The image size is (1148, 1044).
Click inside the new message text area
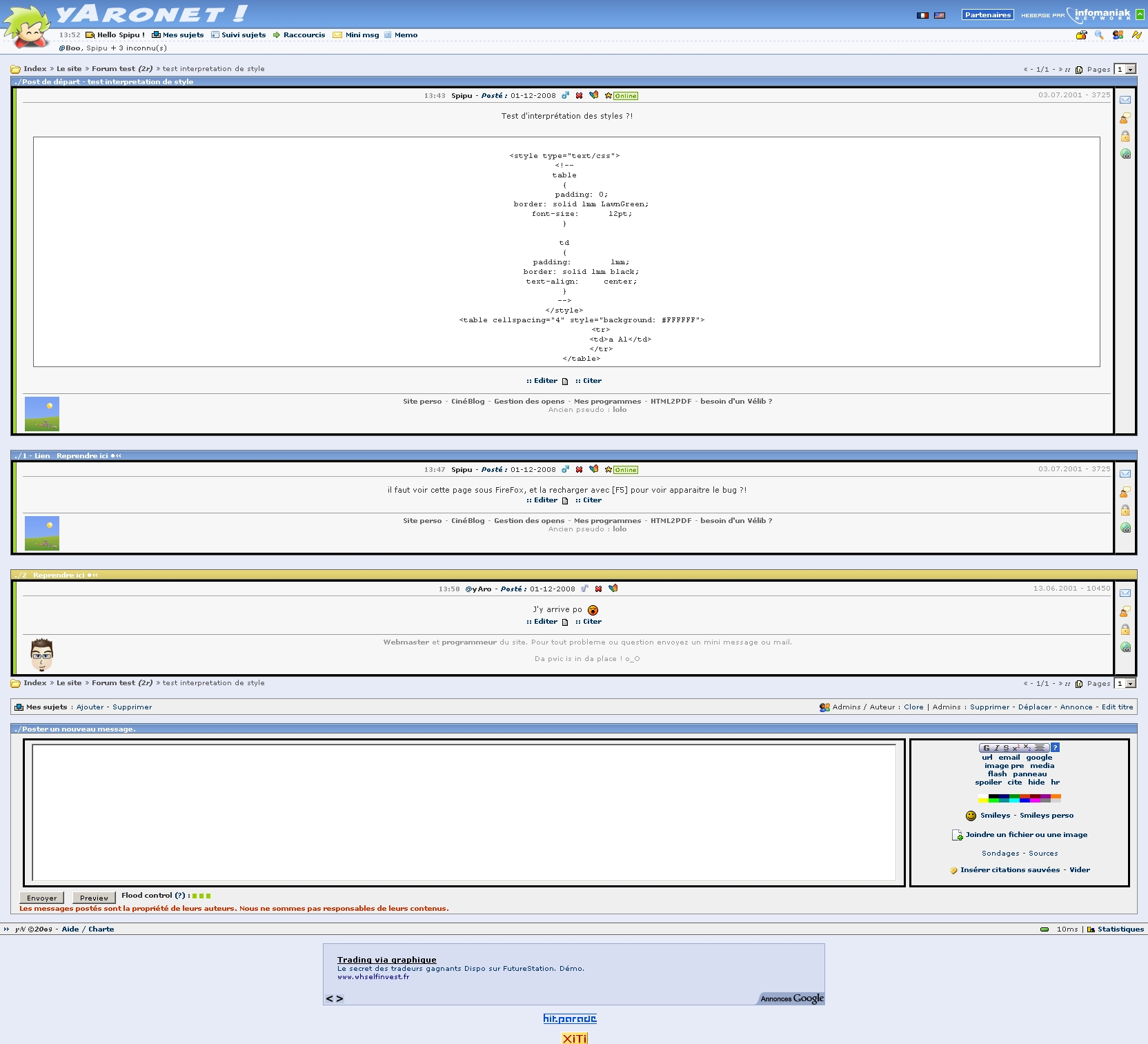coord(464,813)
